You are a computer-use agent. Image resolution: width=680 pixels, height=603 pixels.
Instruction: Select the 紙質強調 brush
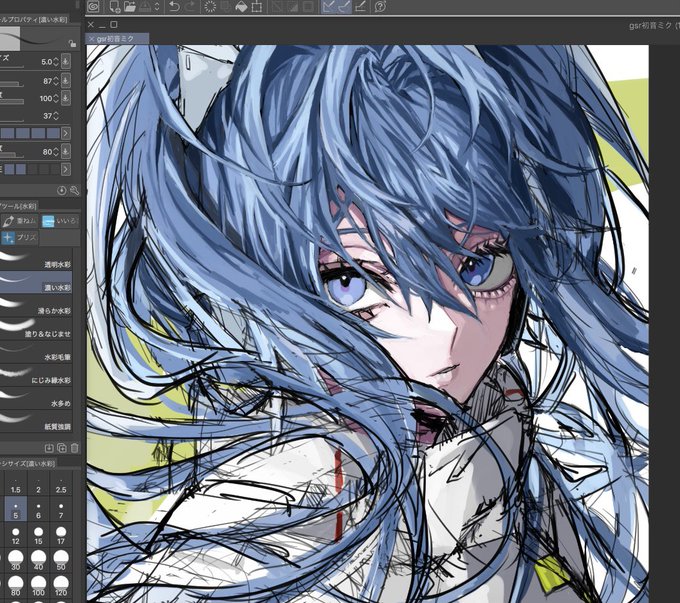[36, 421]
